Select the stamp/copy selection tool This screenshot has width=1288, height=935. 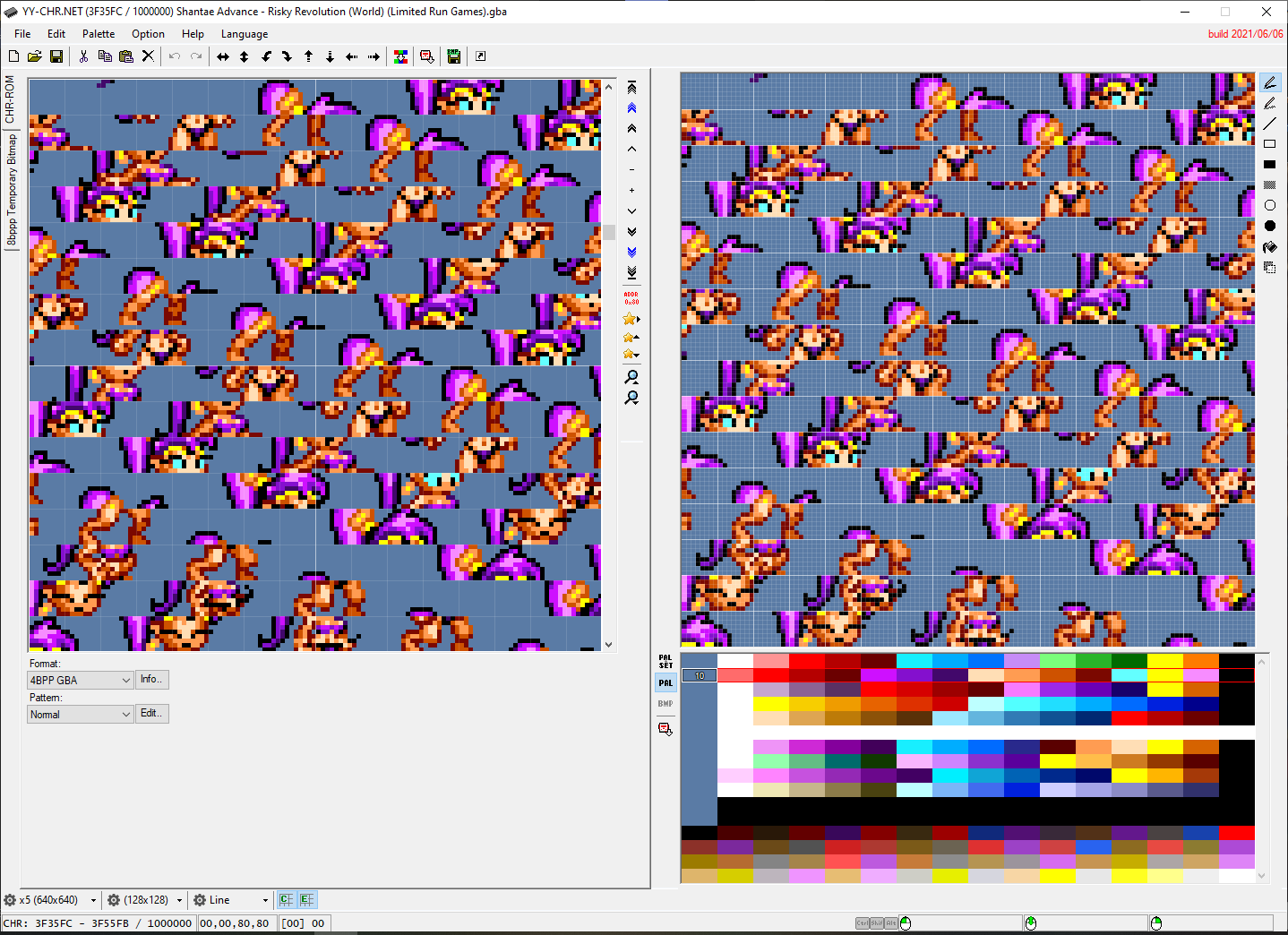(1269, 267)
